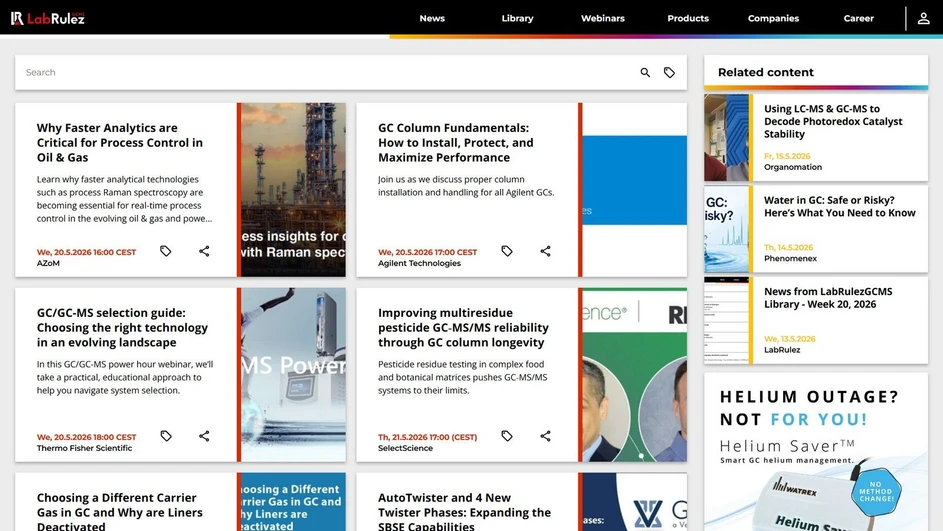Click the Phenomenex Water in GC thumbnail
Screen dimensions: 943x531
[726, 229]
